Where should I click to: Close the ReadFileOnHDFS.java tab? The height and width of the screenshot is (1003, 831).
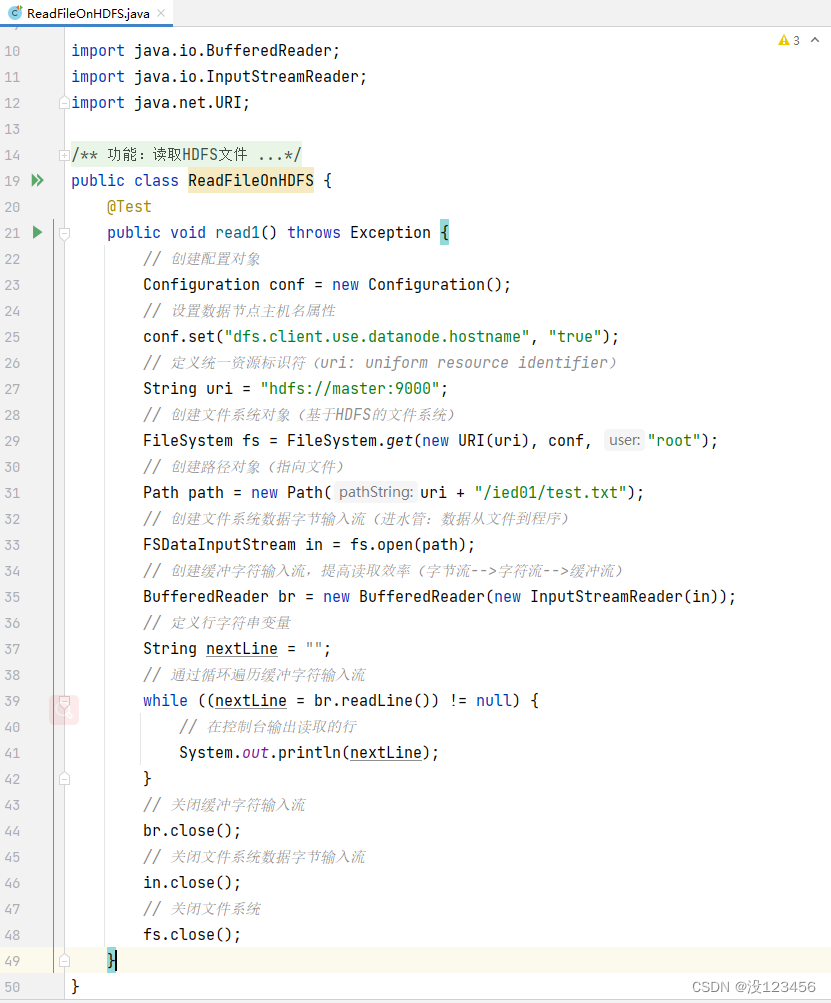click(x=163, y=15)
